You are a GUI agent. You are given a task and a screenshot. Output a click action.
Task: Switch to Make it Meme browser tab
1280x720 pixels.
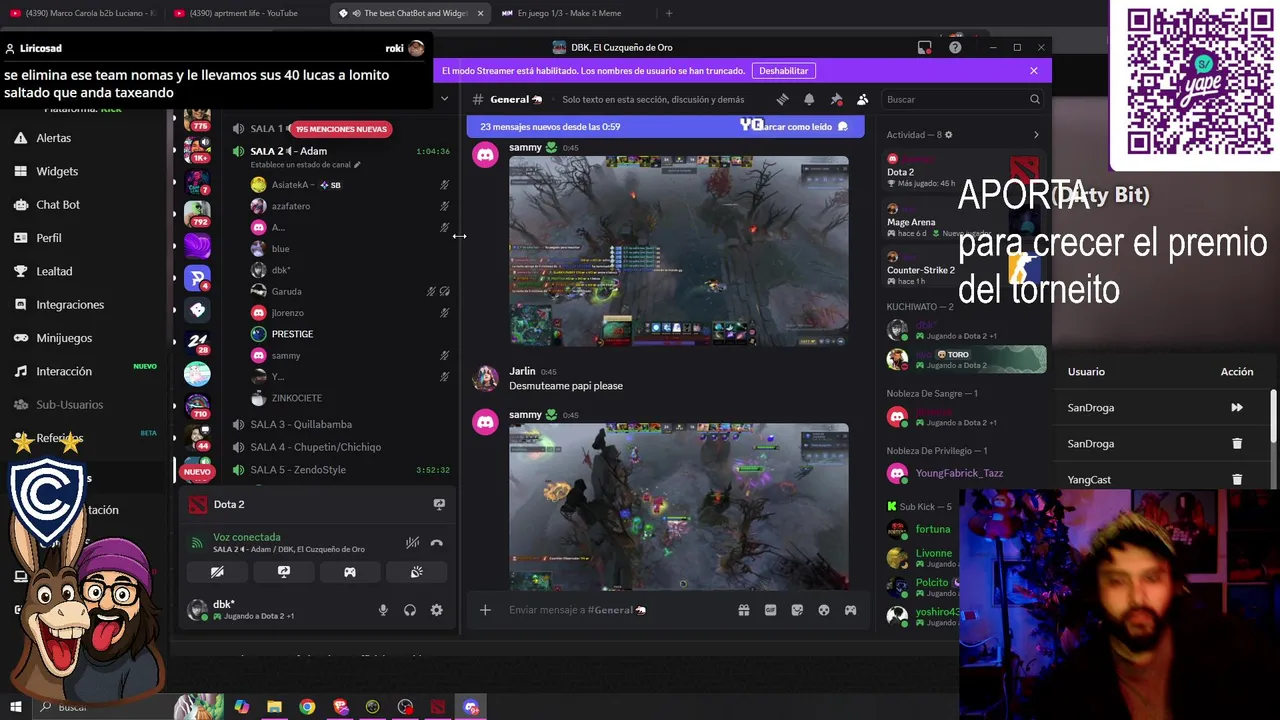click(x=569, y=13)
